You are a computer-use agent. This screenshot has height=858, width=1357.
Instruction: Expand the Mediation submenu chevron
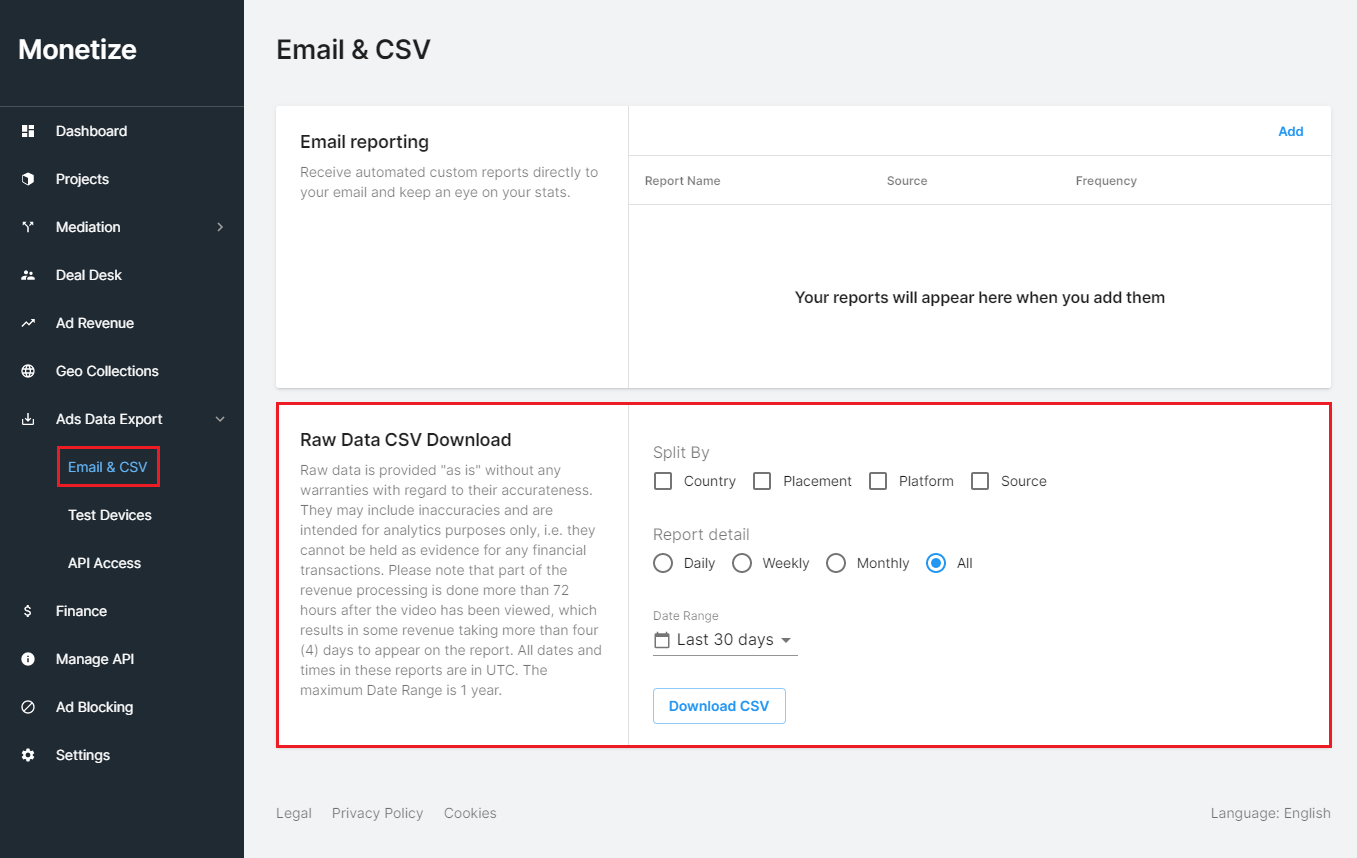coord(220,227)
